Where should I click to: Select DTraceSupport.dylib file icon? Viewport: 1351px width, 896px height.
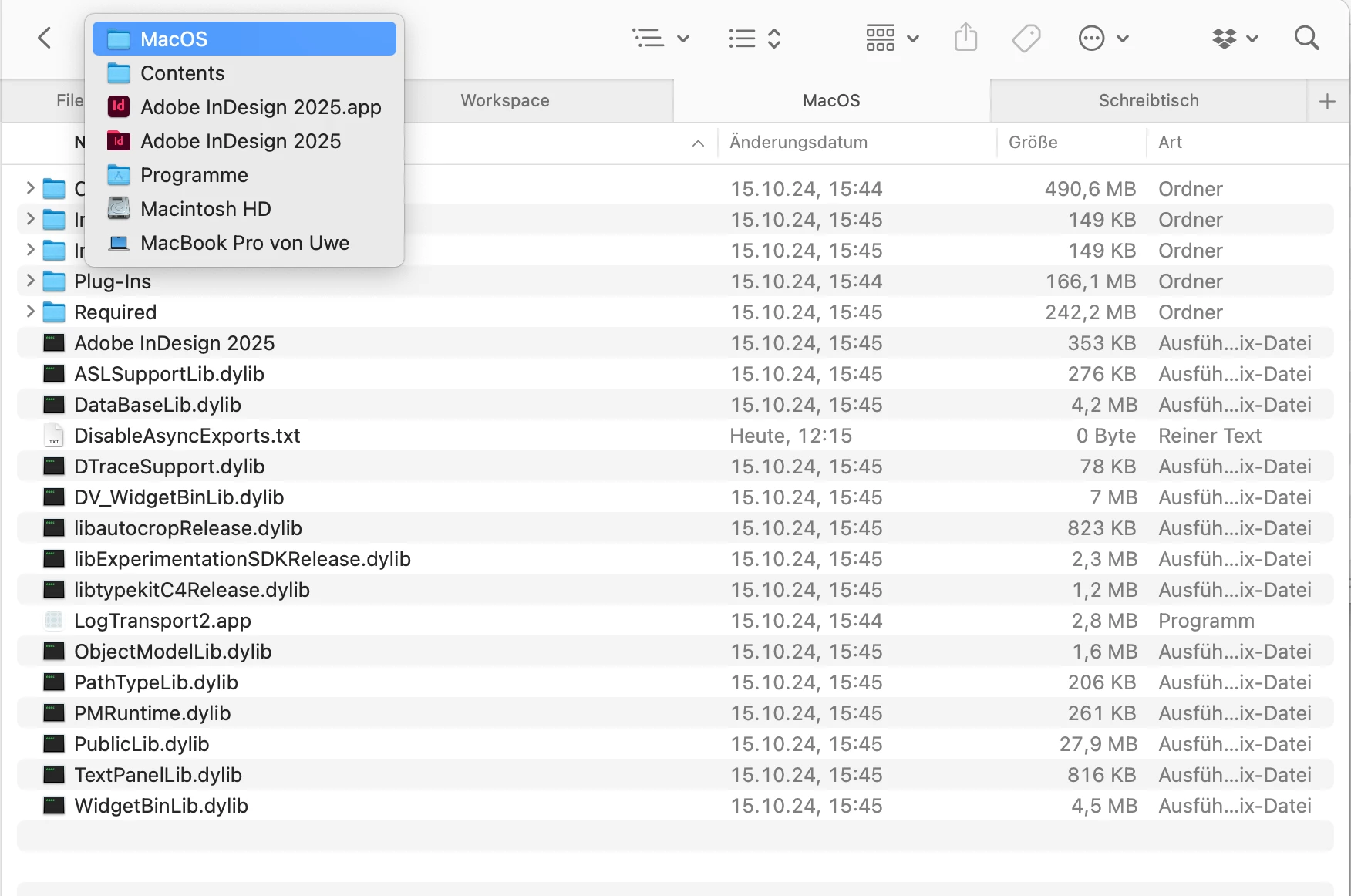(54, 467)
